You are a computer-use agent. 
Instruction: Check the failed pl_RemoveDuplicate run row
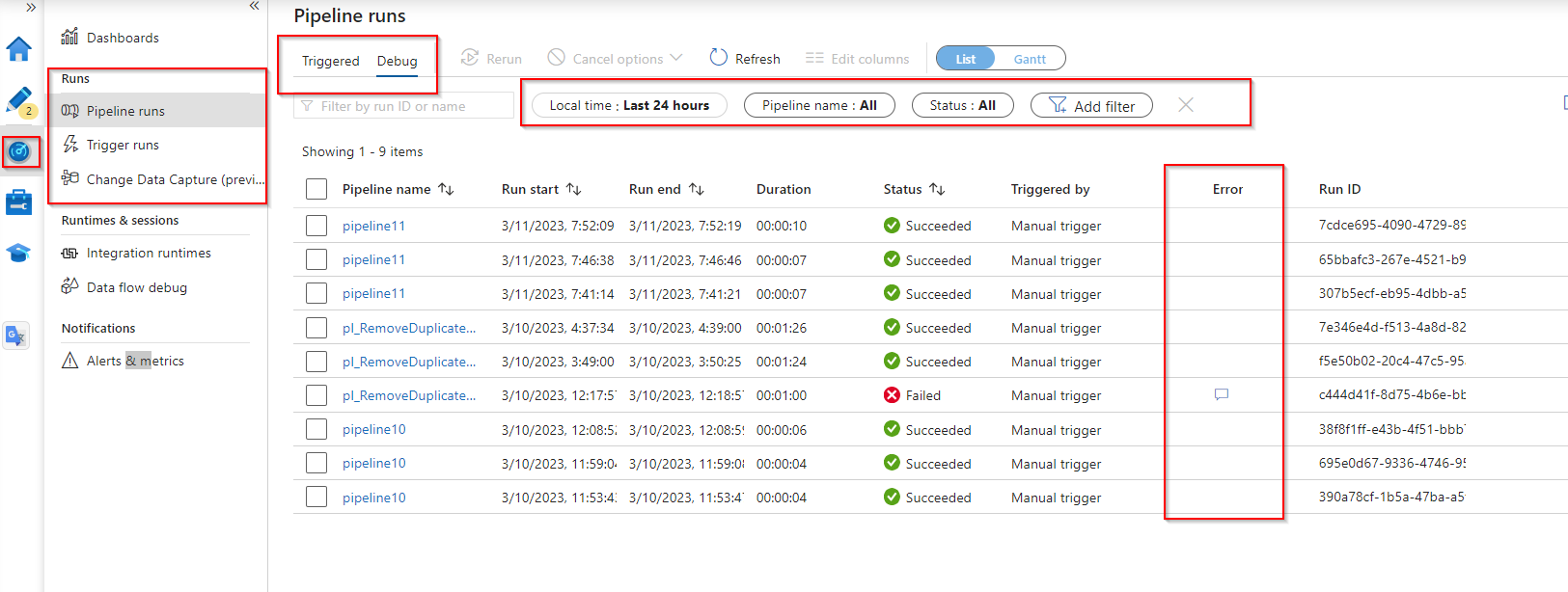tap(316, 395)
